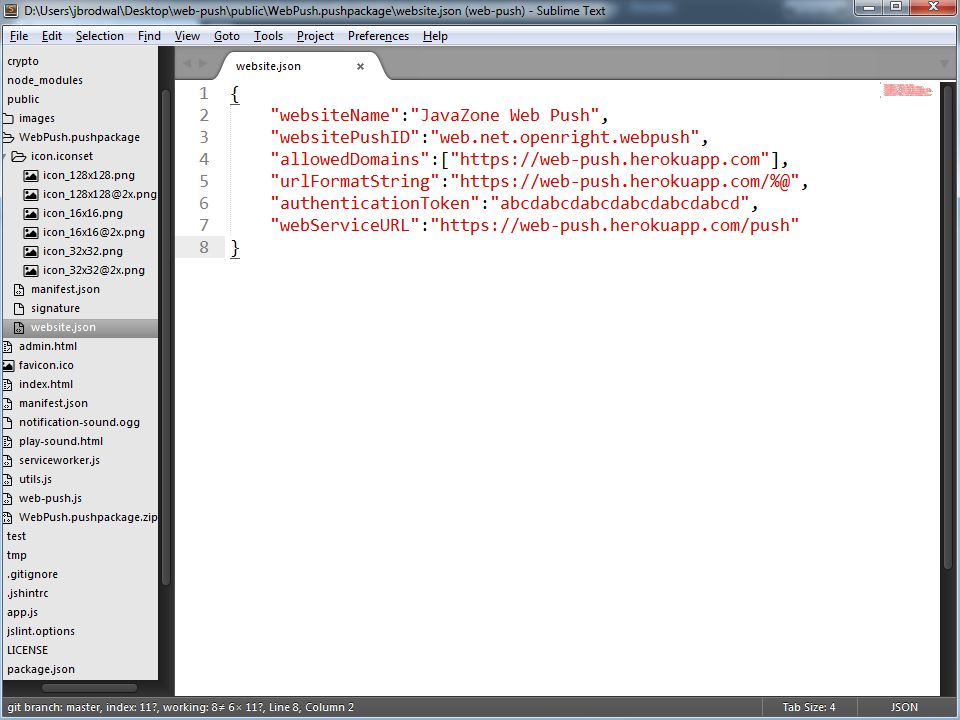Open node_modules folder in sidebar
Screen dimensions: 960x720
point(45,80)
